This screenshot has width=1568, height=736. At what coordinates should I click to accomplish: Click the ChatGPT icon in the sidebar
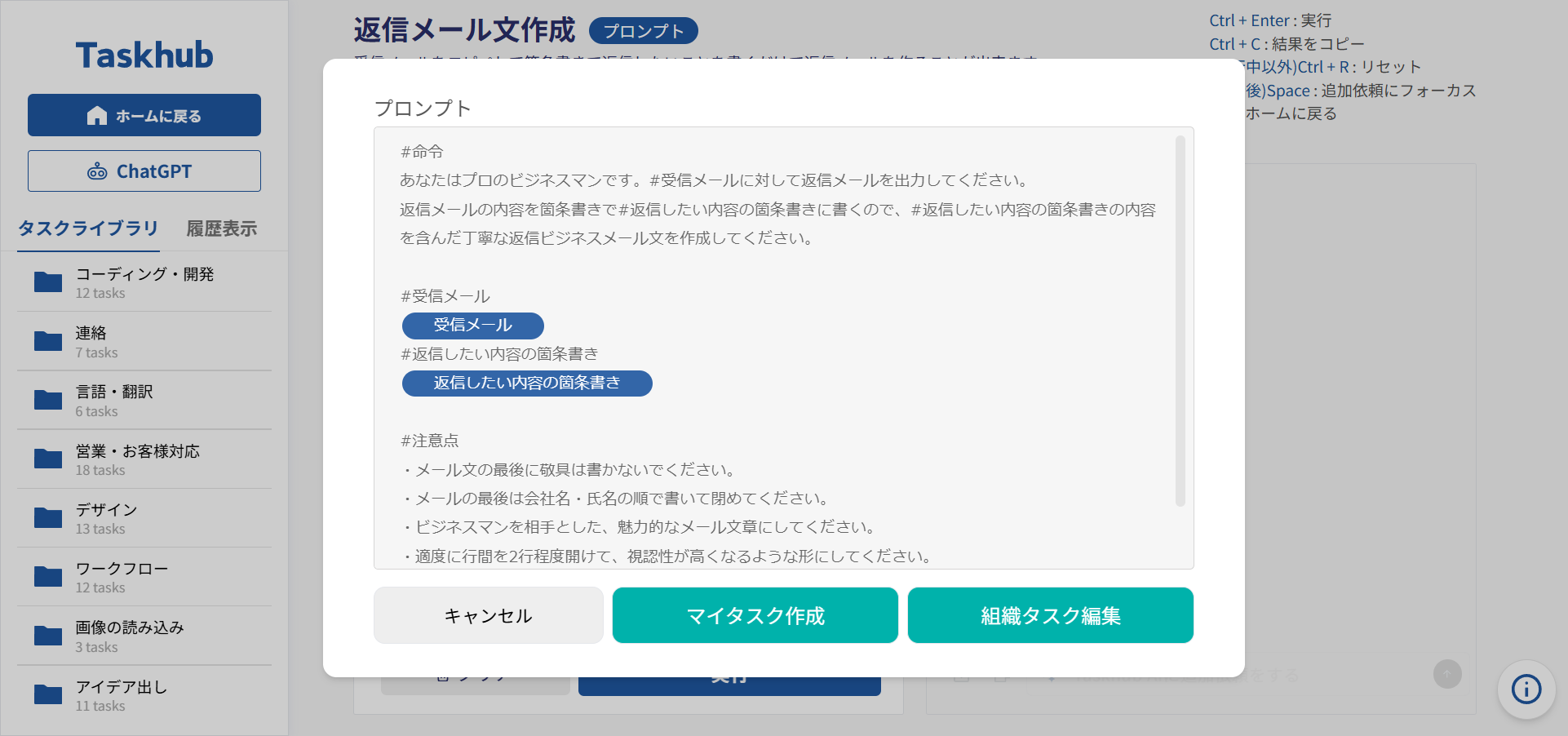click(x=98, y=171)
